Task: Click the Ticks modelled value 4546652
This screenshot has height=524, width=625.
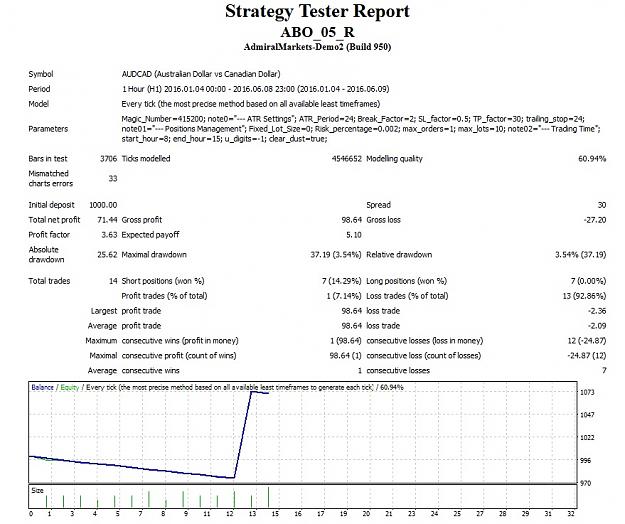Action: (x=346, y=159)
